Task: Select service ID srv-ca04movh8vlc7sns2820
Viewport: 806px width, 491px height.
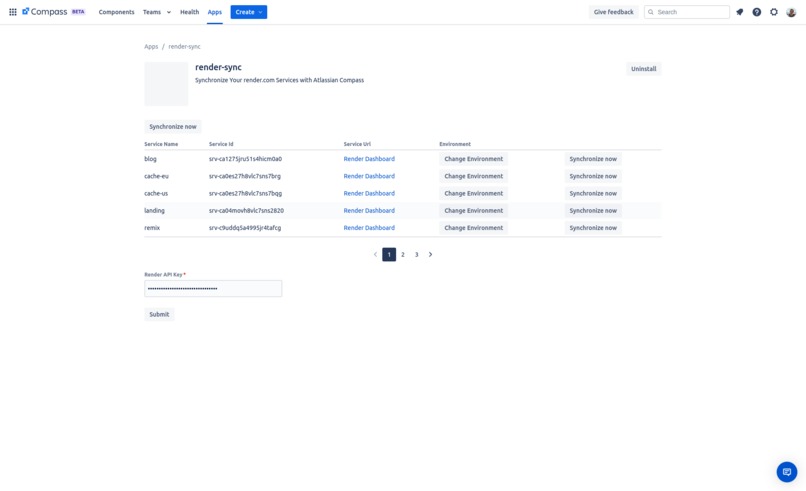Action: point(246,211)
